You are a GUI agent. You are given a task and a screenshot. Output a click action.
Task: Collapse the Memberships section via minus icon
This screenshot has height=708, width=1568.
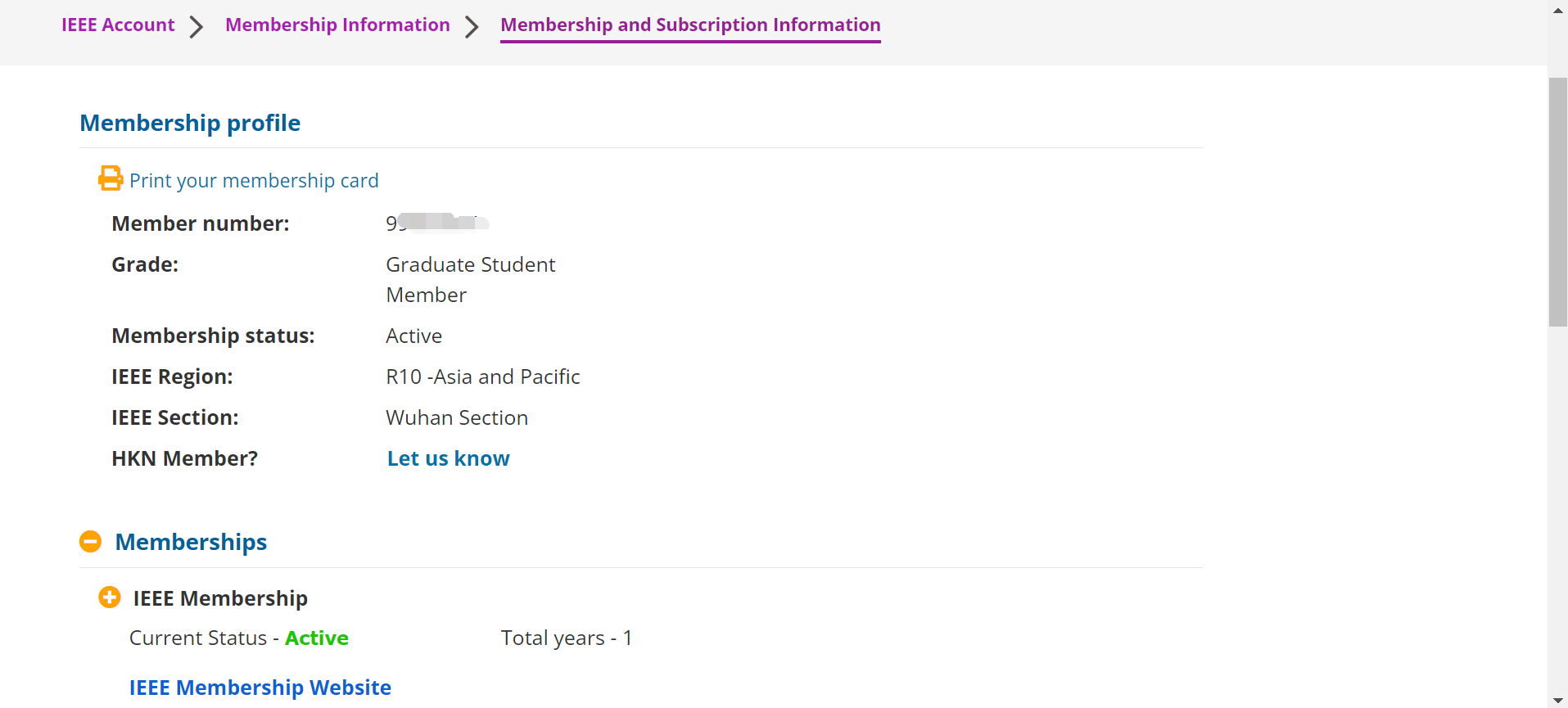[x=90, y=542]
